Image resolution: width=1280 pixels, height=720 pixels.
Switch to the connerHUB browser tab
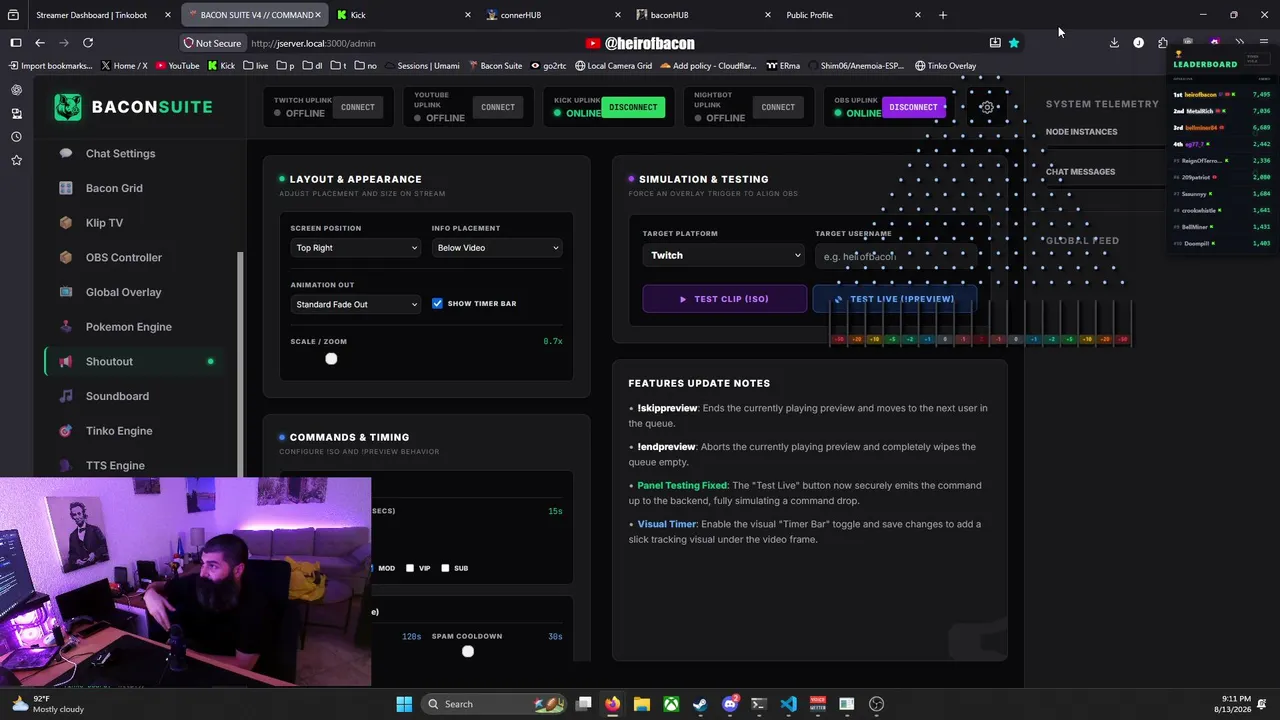pyautogui.click(x=555, y=15)
